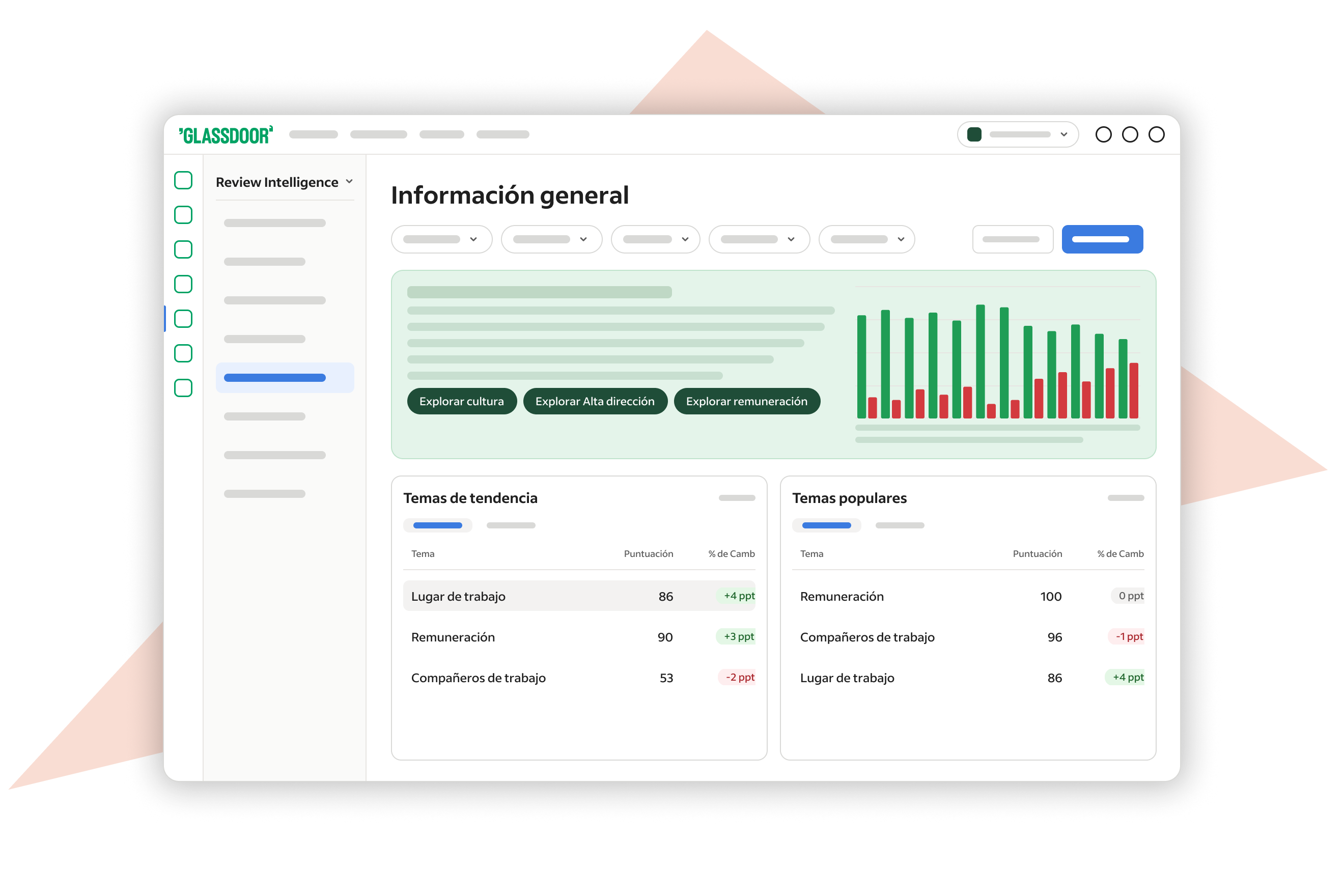Click the rightmost circle icon in top-right header
Image resolution: width=1344 pixels, height=896 pixels.
click(1157, 134)
